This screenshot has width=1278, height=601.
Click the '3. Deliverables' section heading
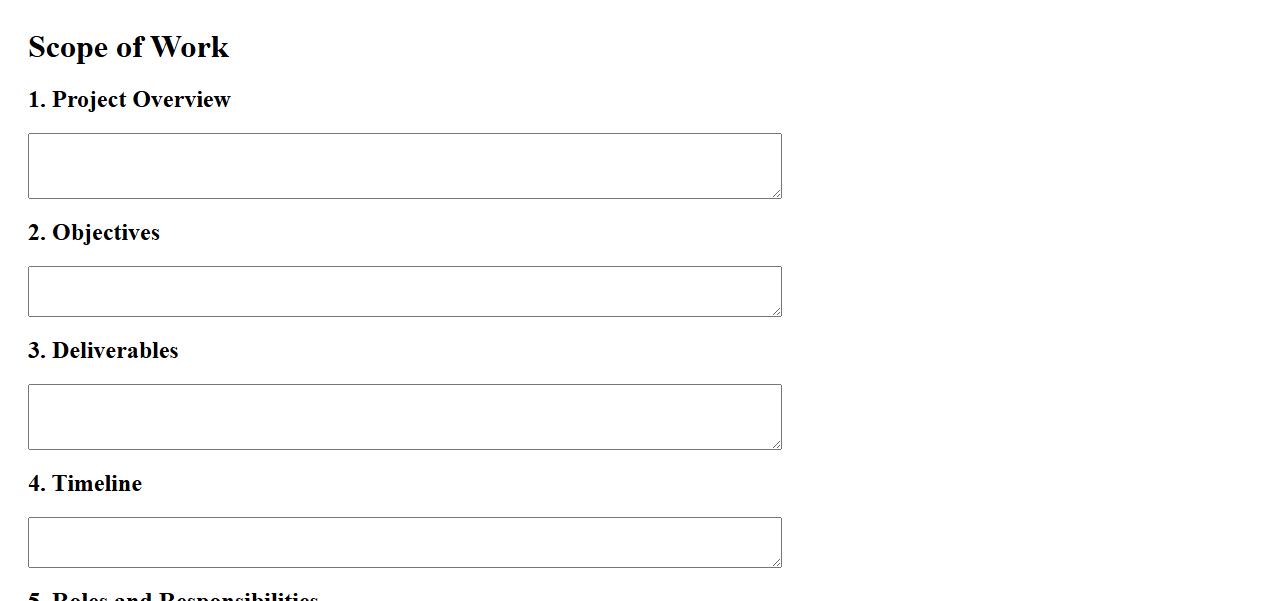103,351
